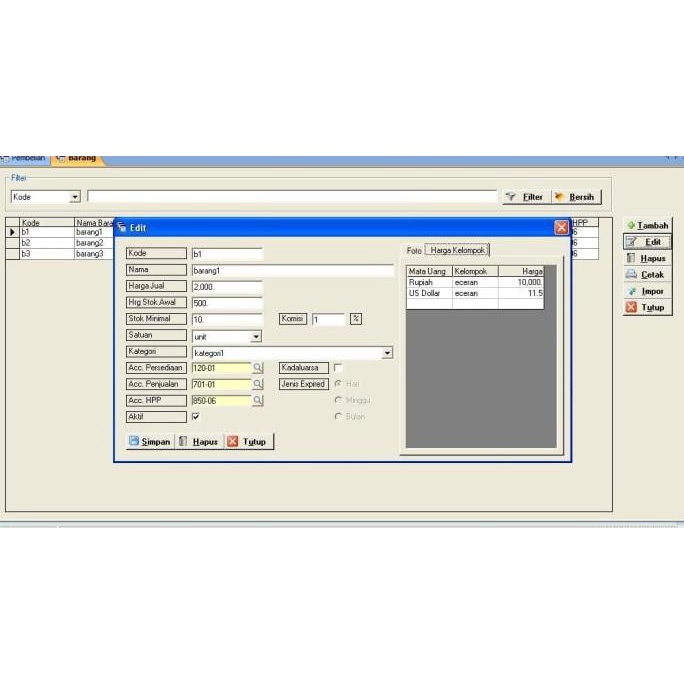The height and width of the screenshot is (684, 684).
Task: Close the Edit dialog with red X
Action: coord(561,227)
